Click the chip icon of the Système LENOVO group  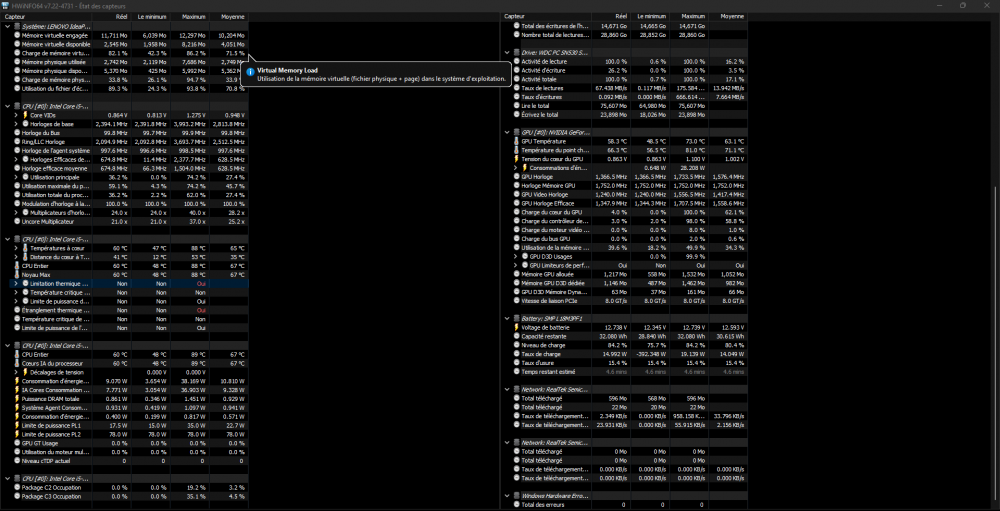(17, 27)
